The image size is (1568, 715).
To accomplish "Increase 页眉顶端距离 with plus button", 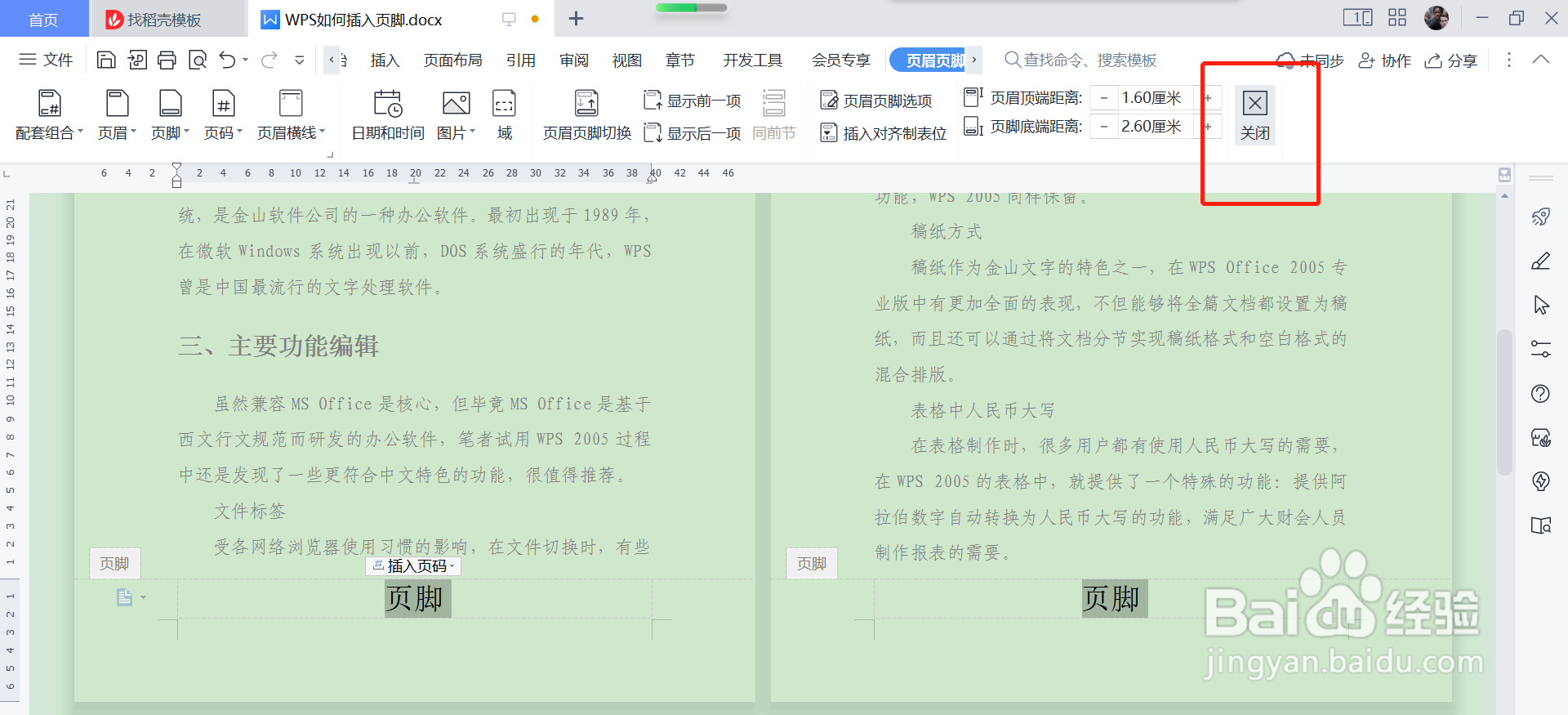I will coord(1208,98).
